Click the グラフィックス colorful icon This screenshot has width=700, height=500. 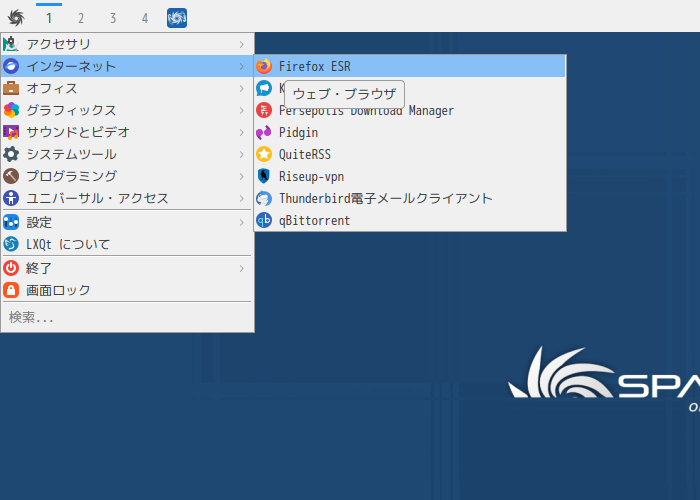(x=11, y=110)
